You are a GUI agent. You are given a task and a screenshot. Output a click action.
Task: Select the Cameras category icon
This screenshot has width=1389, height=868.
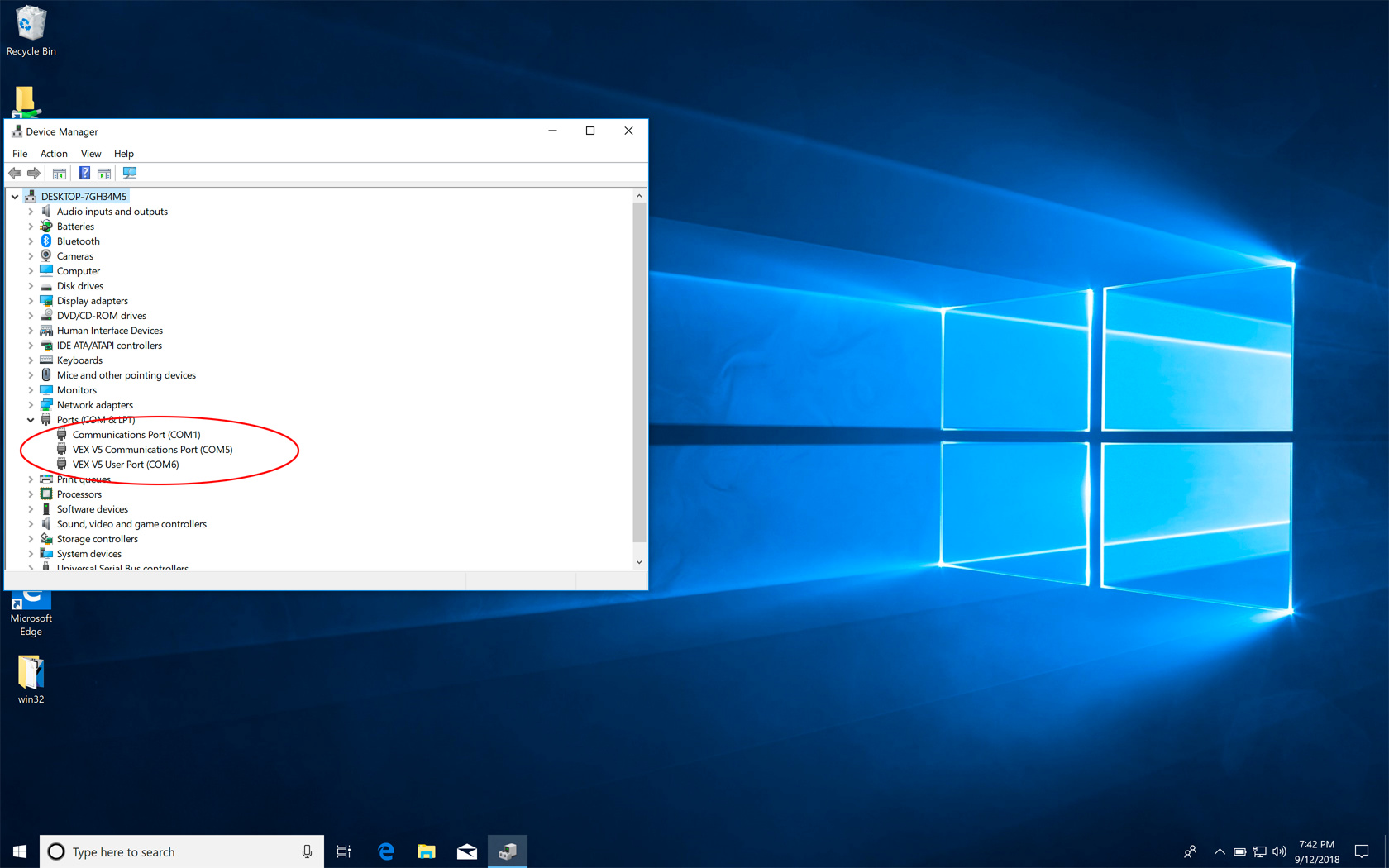click(x=46, y=256)
